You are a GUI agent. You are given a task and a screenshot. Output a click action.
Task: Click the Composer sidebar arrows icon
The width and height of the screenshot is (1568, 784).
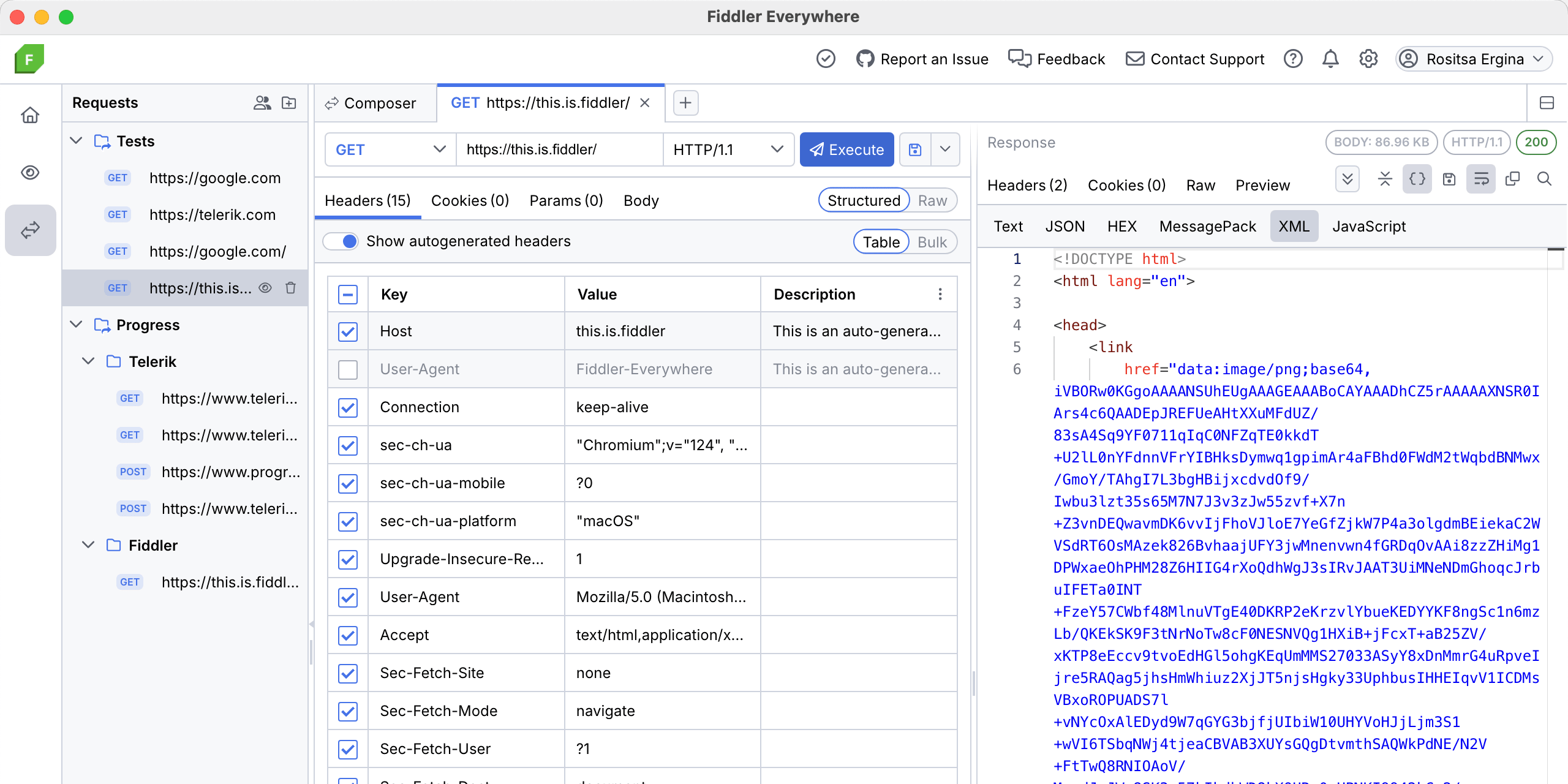coord(31,230)
